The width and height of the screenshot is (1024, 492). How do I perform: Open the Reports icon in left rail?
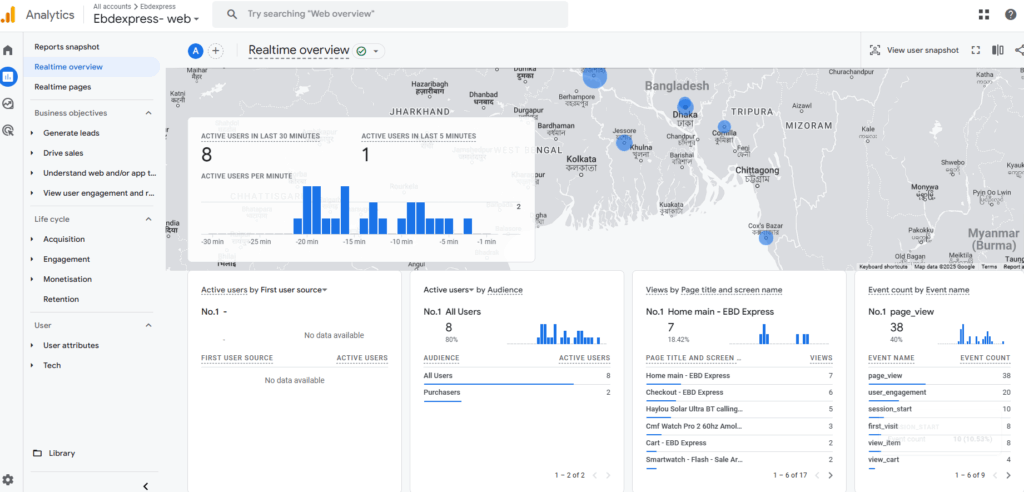click(x=9, y=76)
